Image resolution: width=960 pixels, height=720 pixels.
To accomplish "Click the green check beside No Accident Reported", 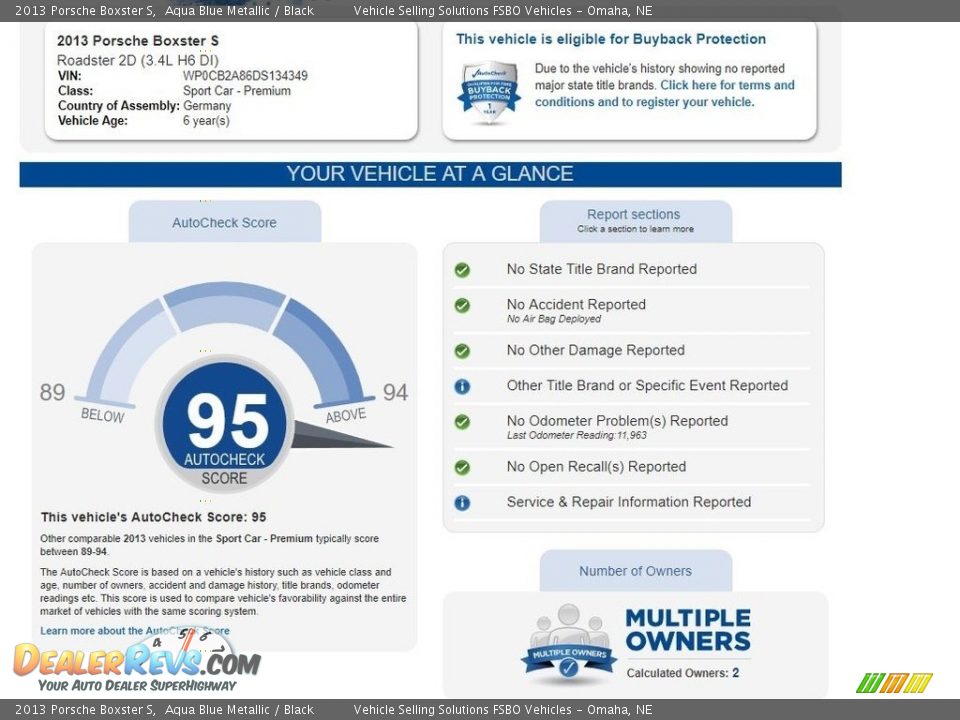I will [462, 306].
